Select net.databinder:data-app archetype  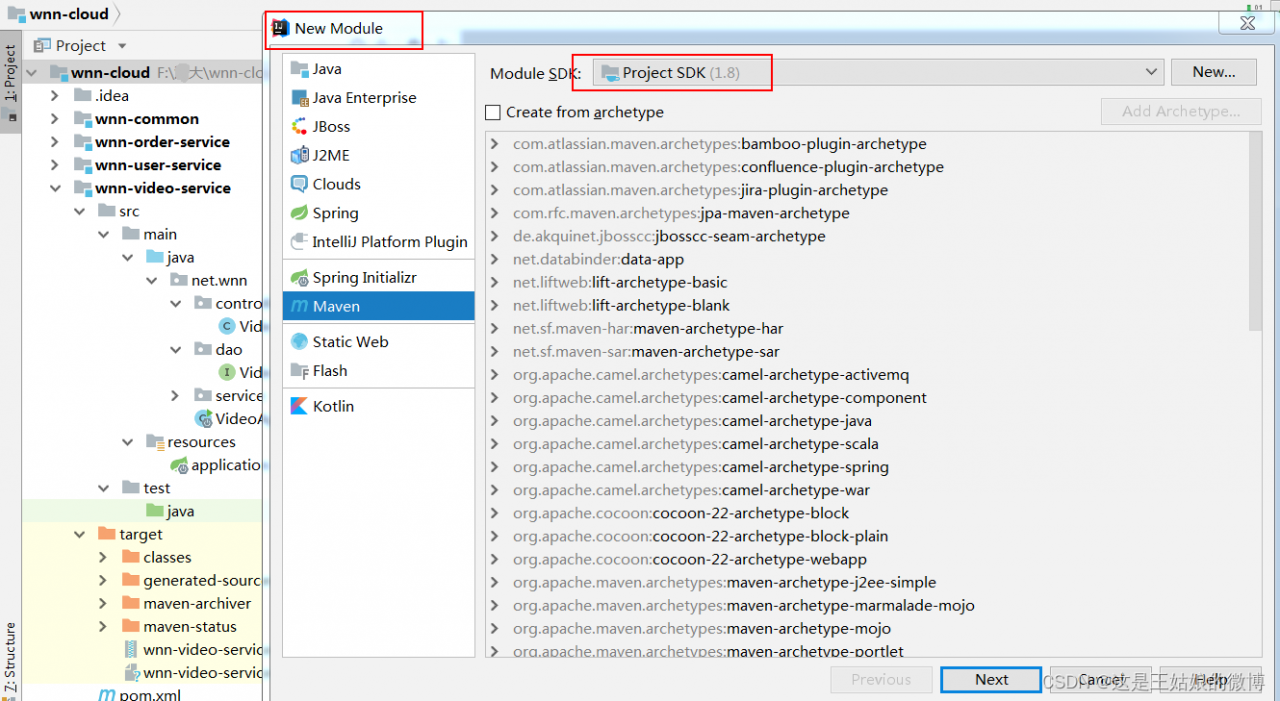click(x=599, y=260)
